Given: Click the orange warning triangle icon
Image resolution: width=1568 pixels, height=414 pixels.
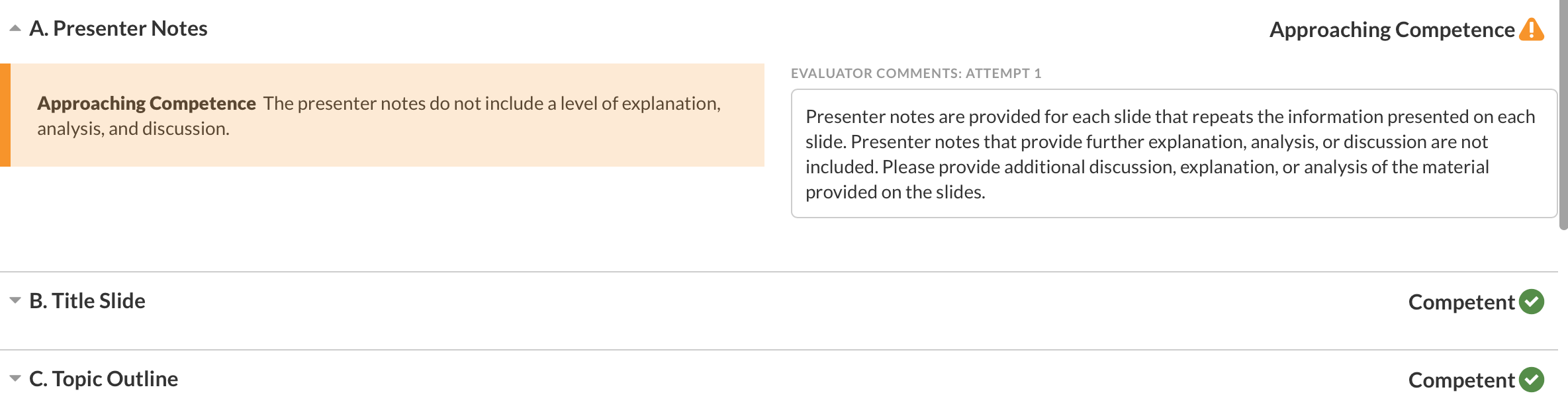Looking at the screenshot, I should point(1532,30).
